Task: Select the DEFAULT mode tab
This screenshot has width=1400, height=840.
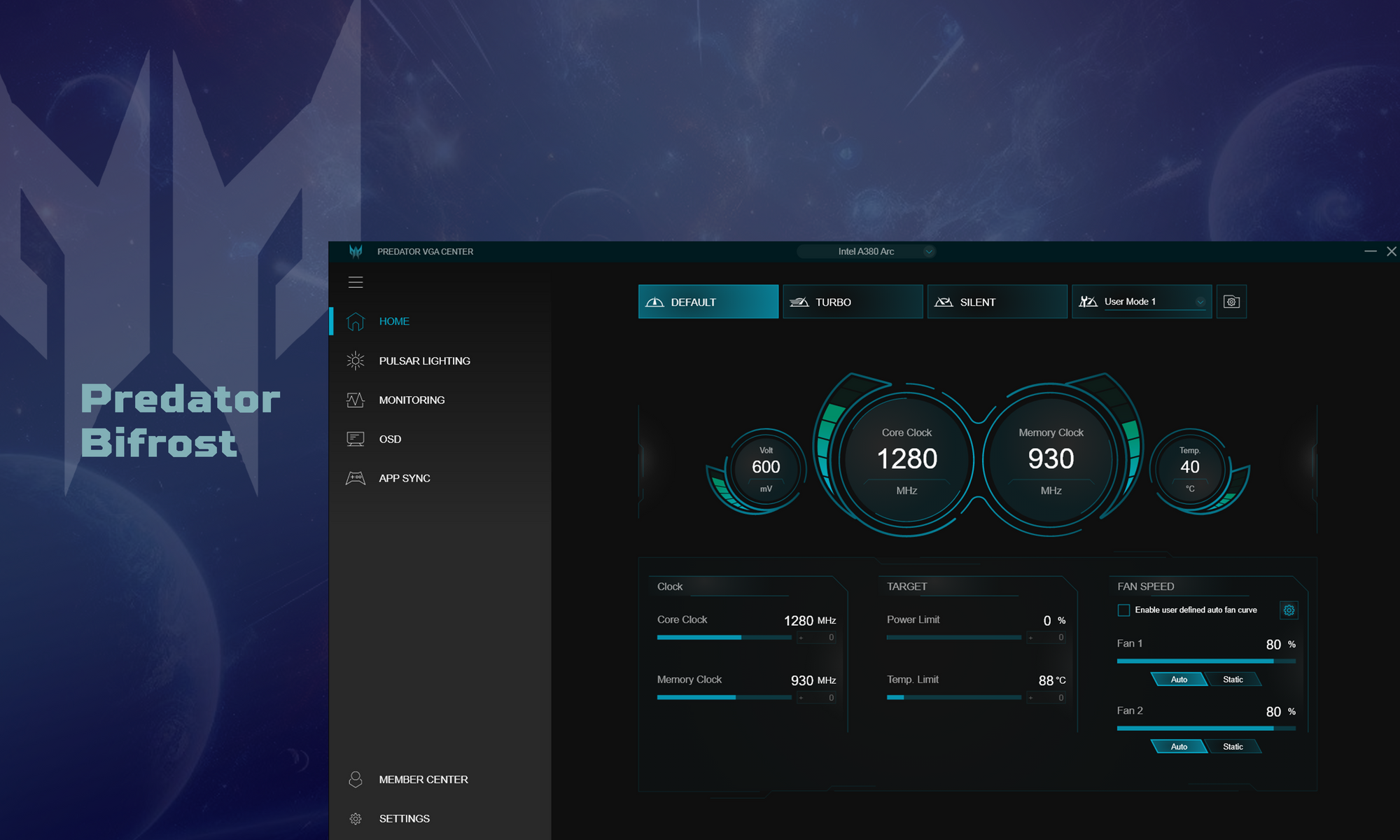Action: pos(708,302)
